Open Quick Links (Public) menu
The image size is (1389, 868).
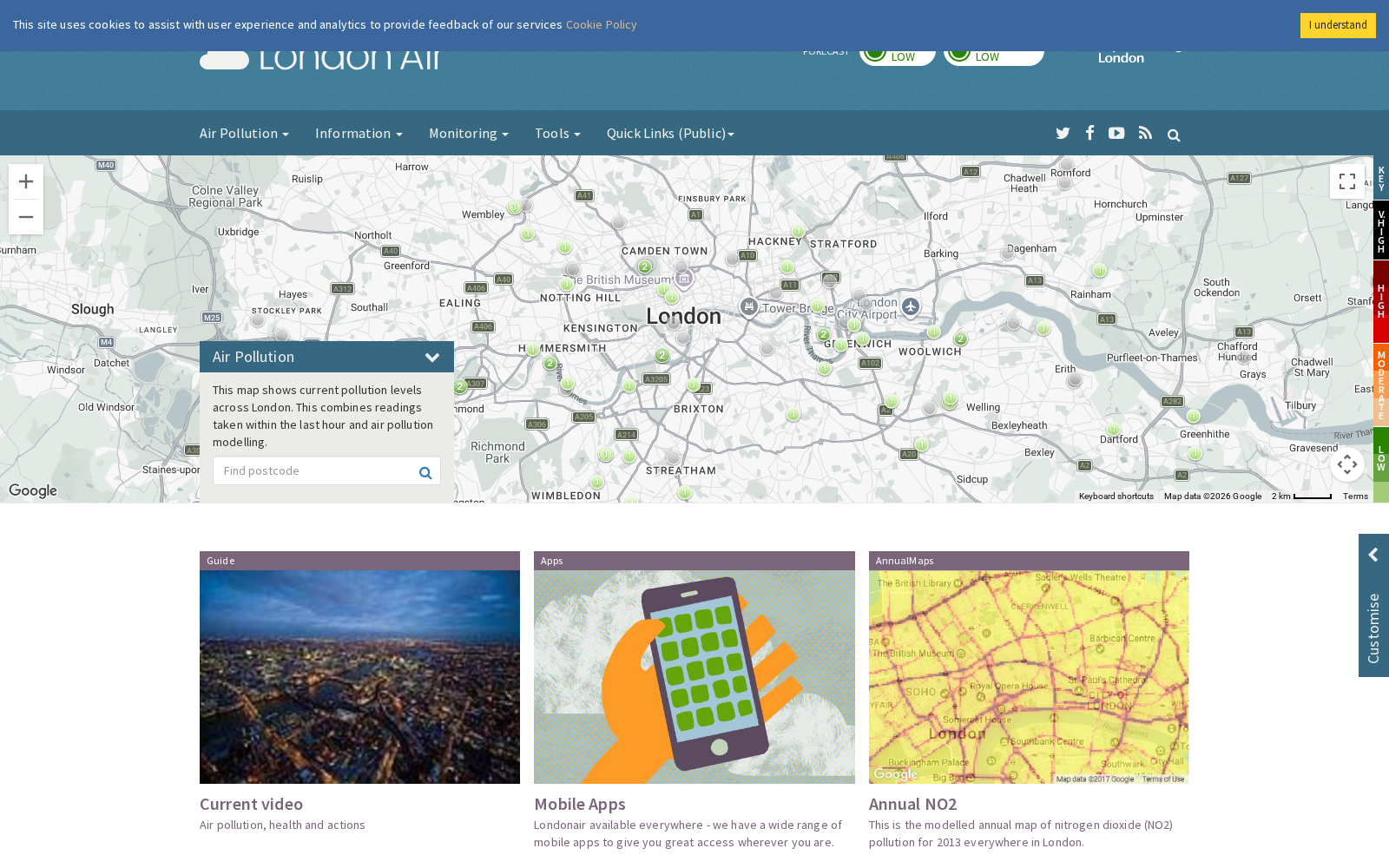click(x=670, y=133)
